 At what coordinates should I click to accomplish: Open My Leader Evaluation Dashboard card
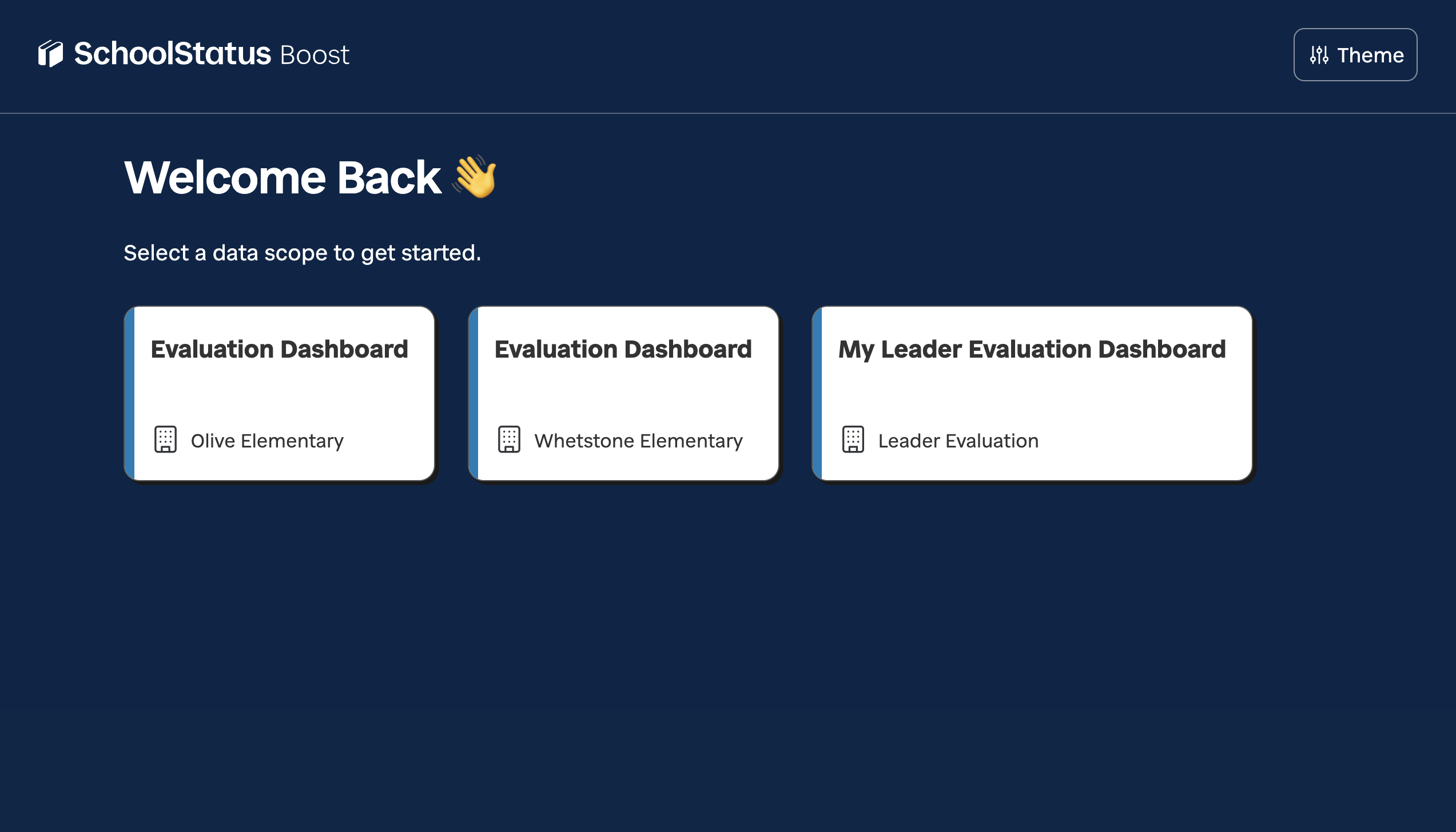tap(1032, 394)
